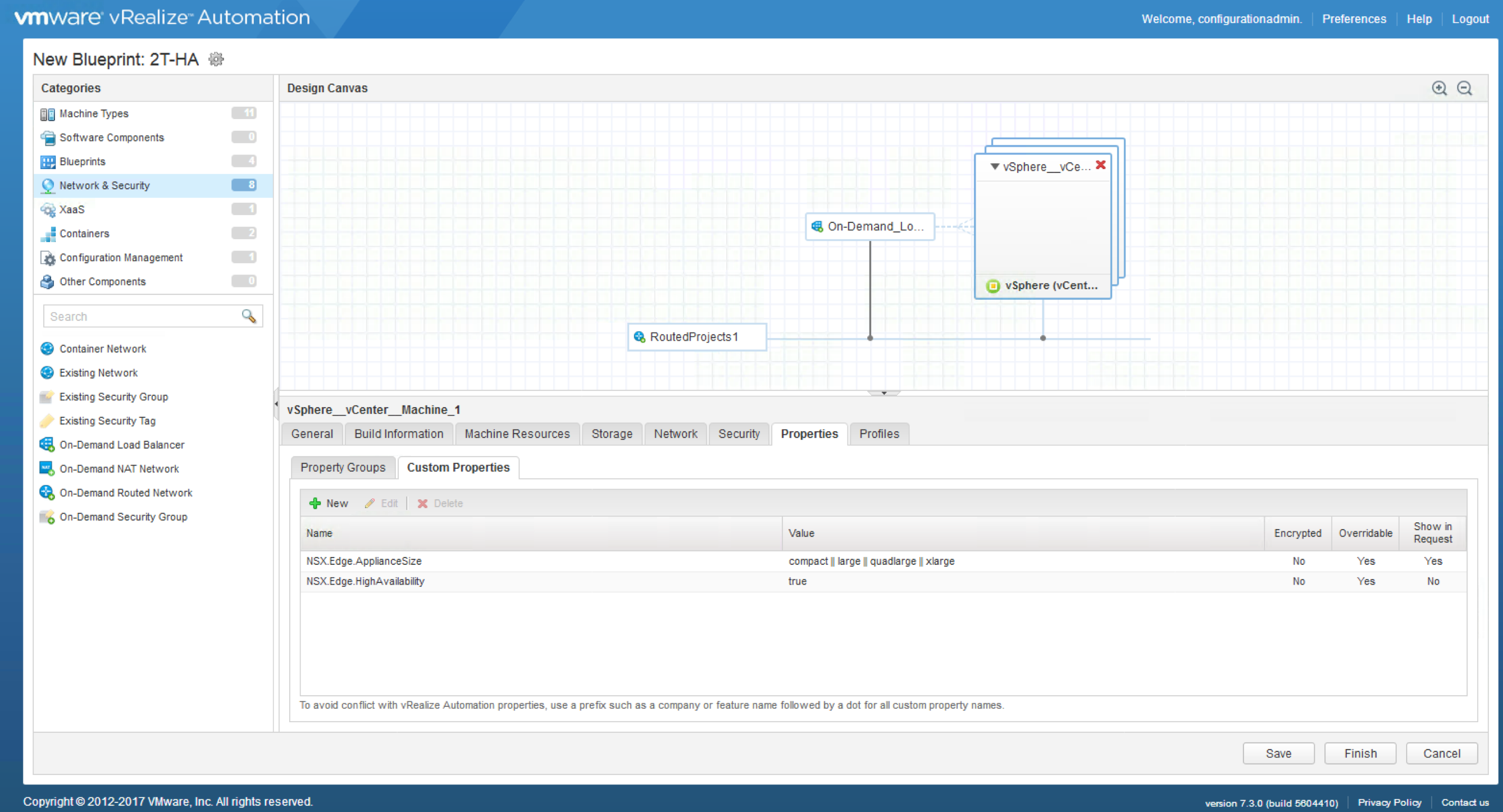This screenshot has width=1503, height=812.
Task: Open the Contact us link
Action: tap(1464, 802)
